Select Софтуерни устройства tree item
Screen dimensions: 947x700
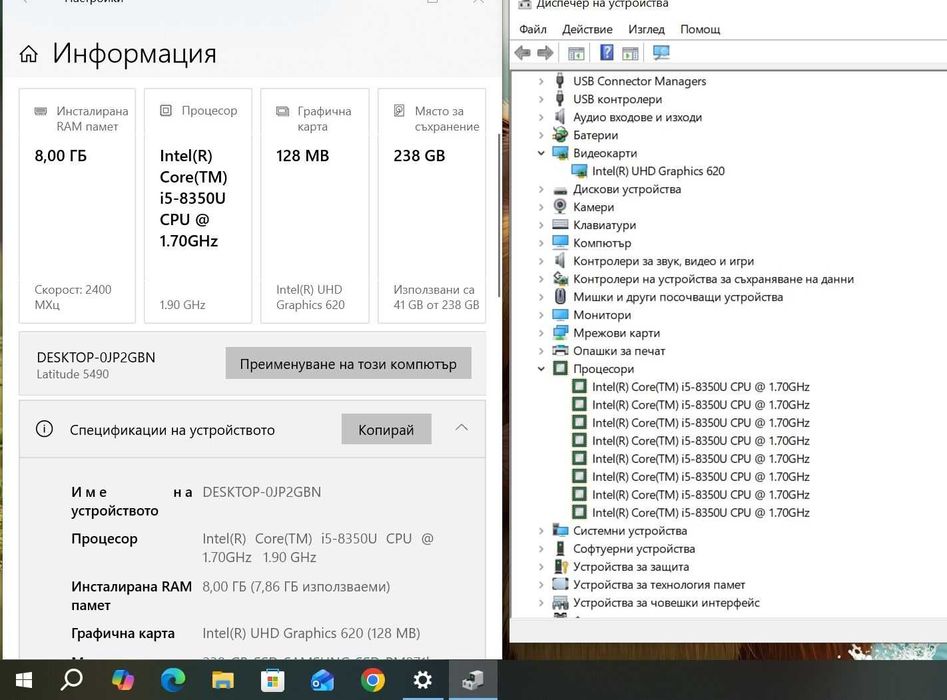634,548
